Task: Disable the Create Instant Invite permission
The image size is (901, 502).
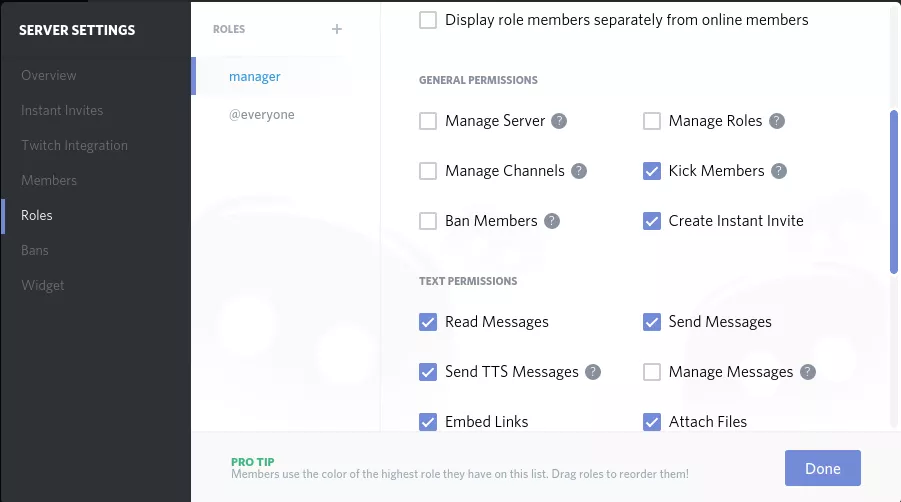Action: click(652, 221)
